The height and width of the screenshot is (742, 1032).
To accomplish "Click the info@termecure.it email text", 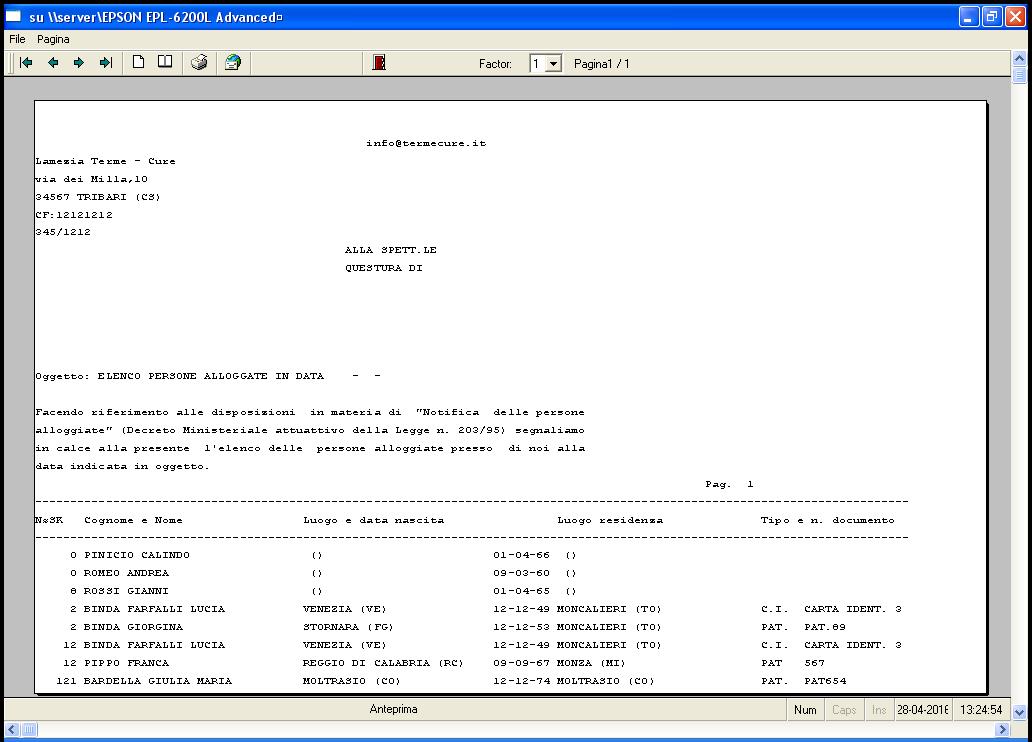I will [x=426, y=143].
